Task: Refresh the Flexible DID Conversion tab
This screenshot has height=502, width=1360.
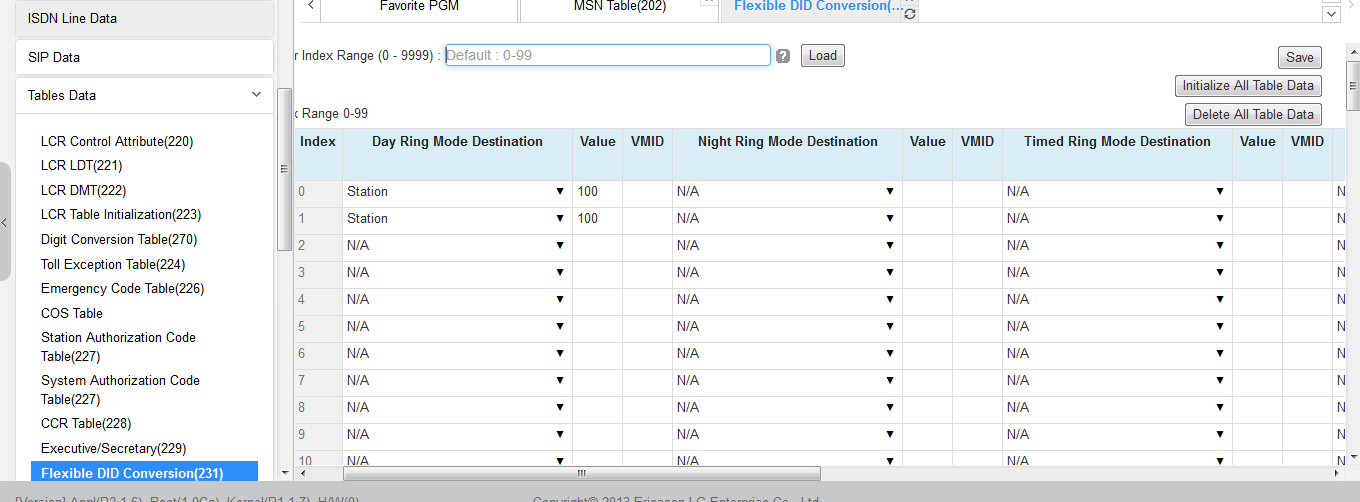Action: point(910,14)
